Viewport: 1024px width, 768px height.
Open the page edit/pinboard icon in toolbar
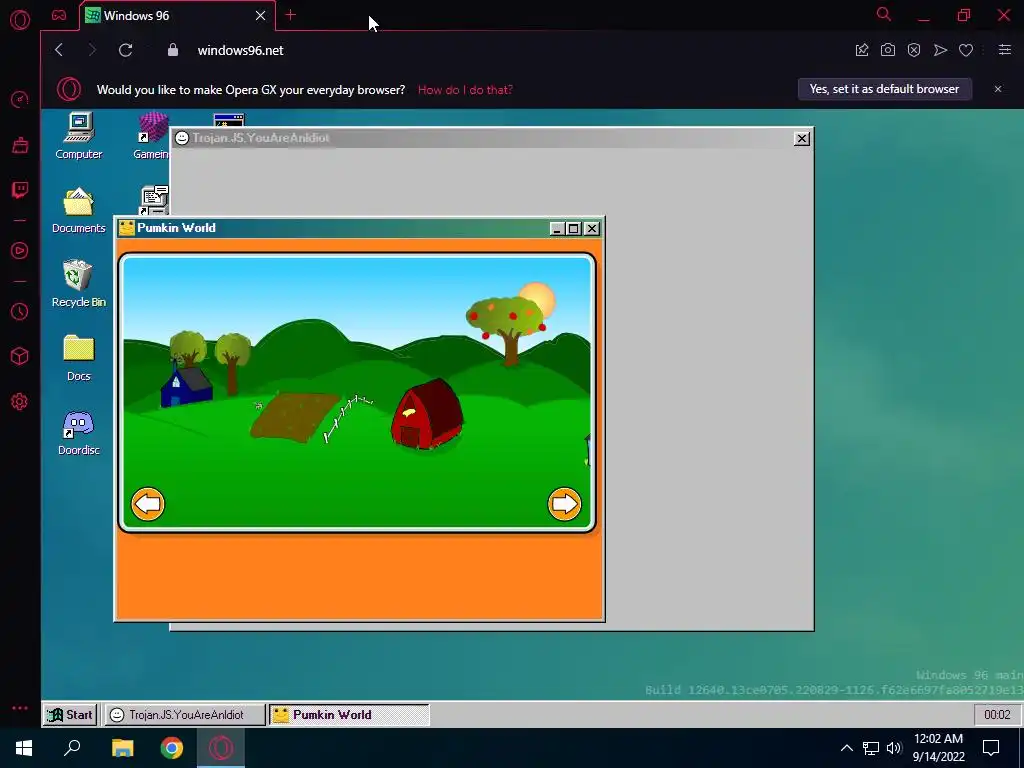click(862, 50)
